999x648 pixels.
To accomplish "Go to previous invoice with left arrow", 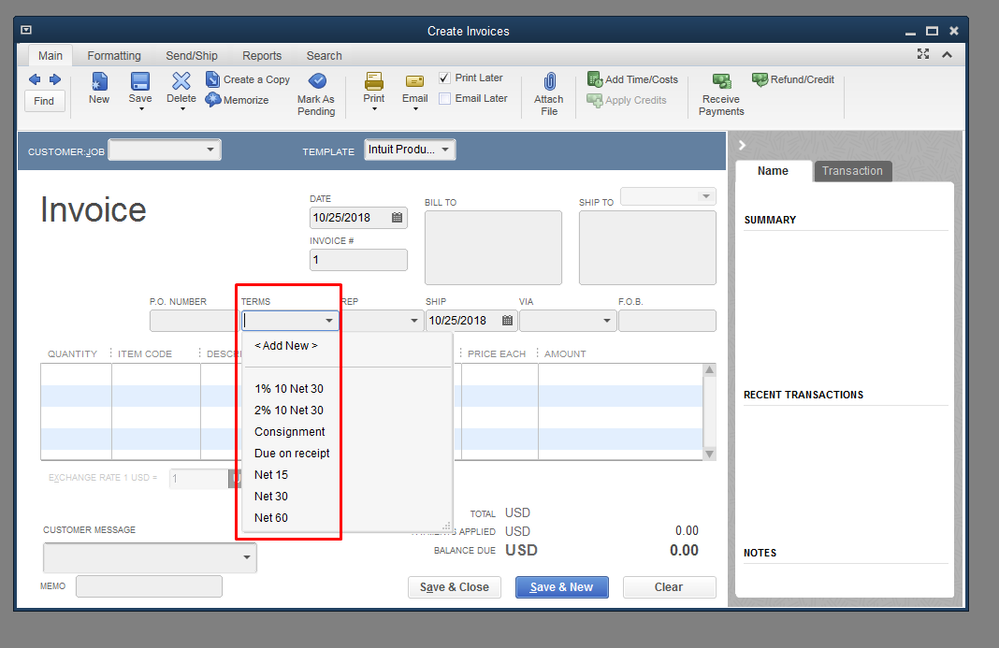I will pyautogui.click(x=34, y=80).
